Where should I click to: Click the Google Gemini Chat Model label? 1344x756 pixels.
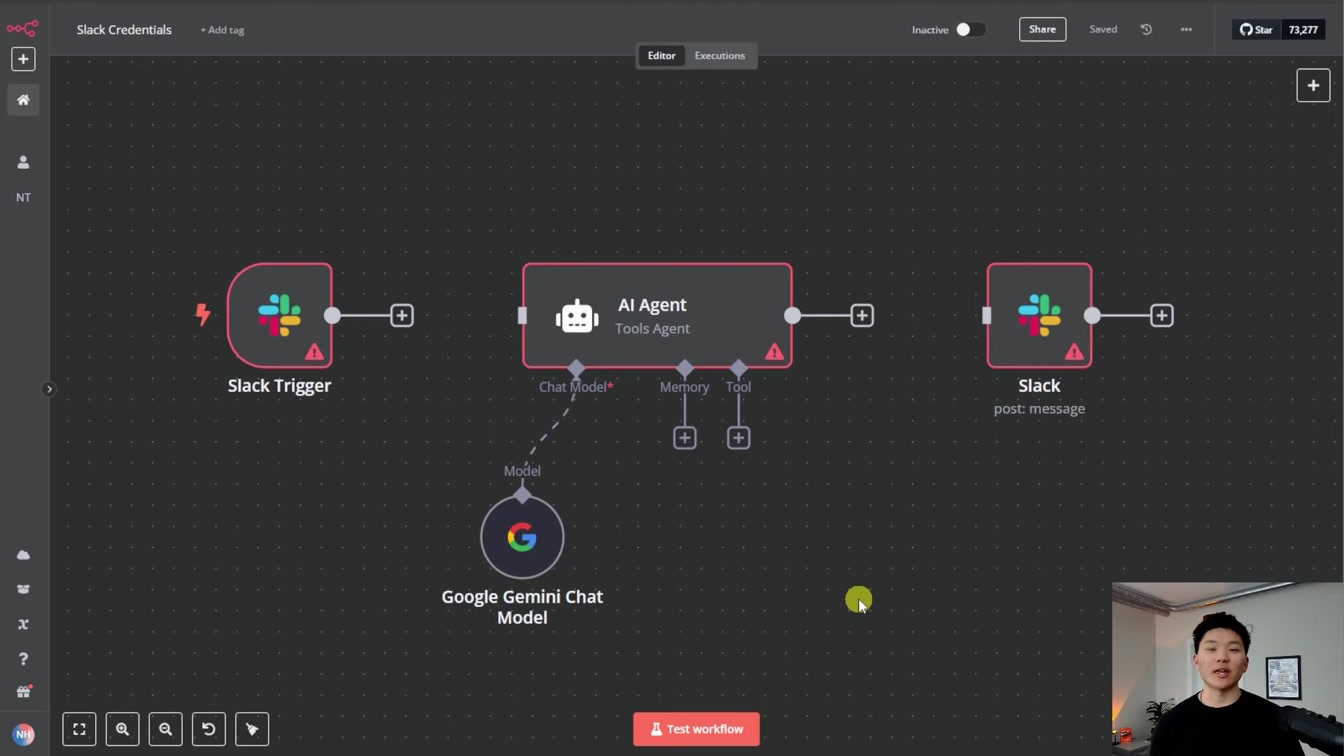coord(522,607)
